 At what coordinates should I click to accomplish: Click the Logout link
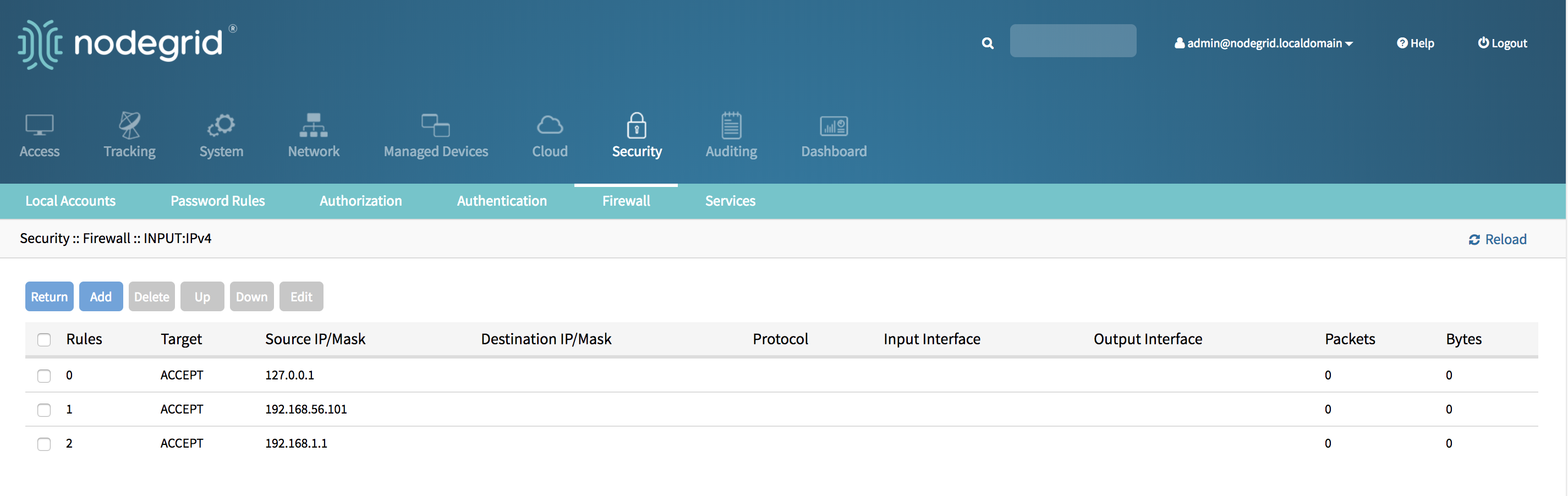point(1503,43)
